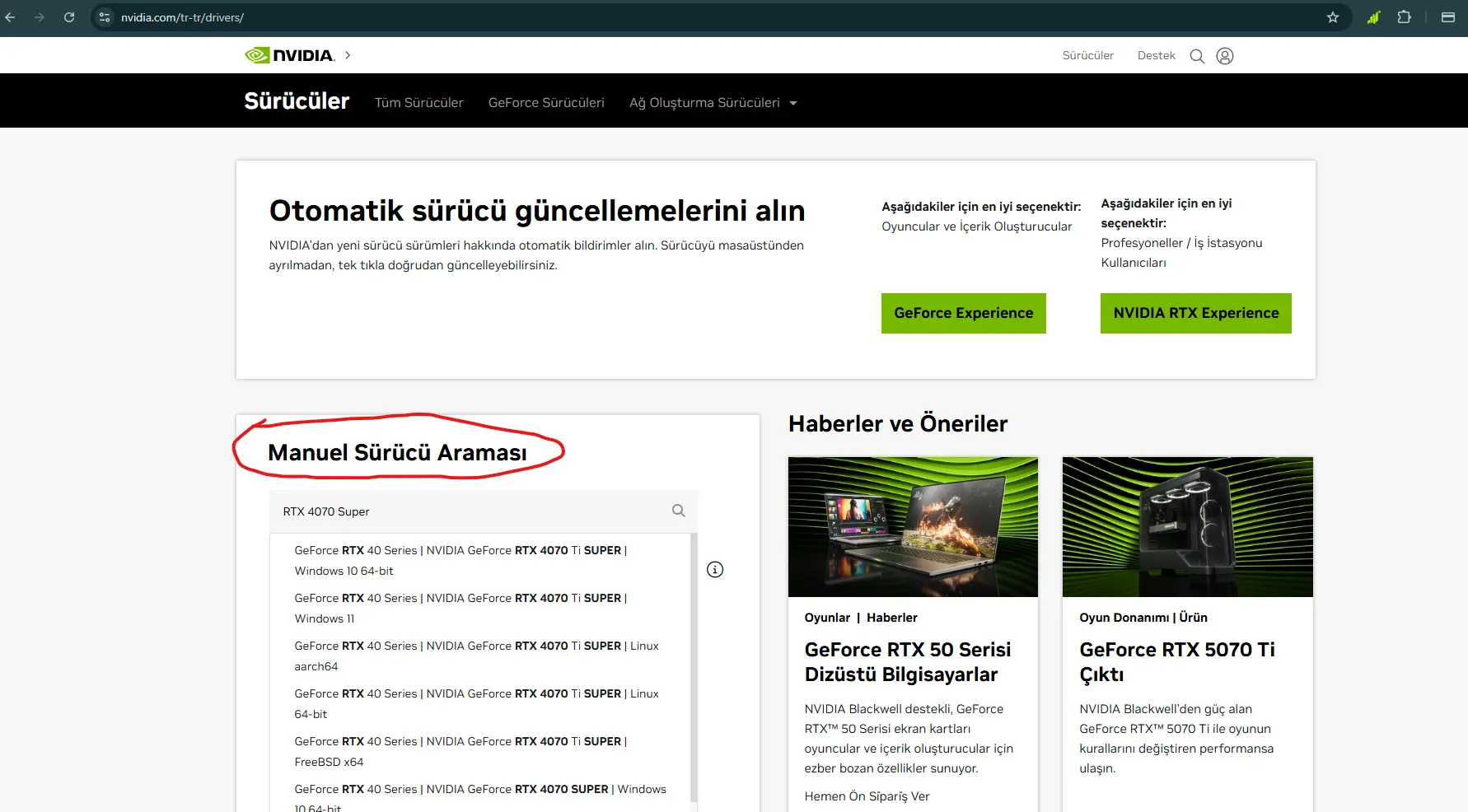Open the Destek link
Viewport: 1468px width, 812px height.
[1157, 55]
